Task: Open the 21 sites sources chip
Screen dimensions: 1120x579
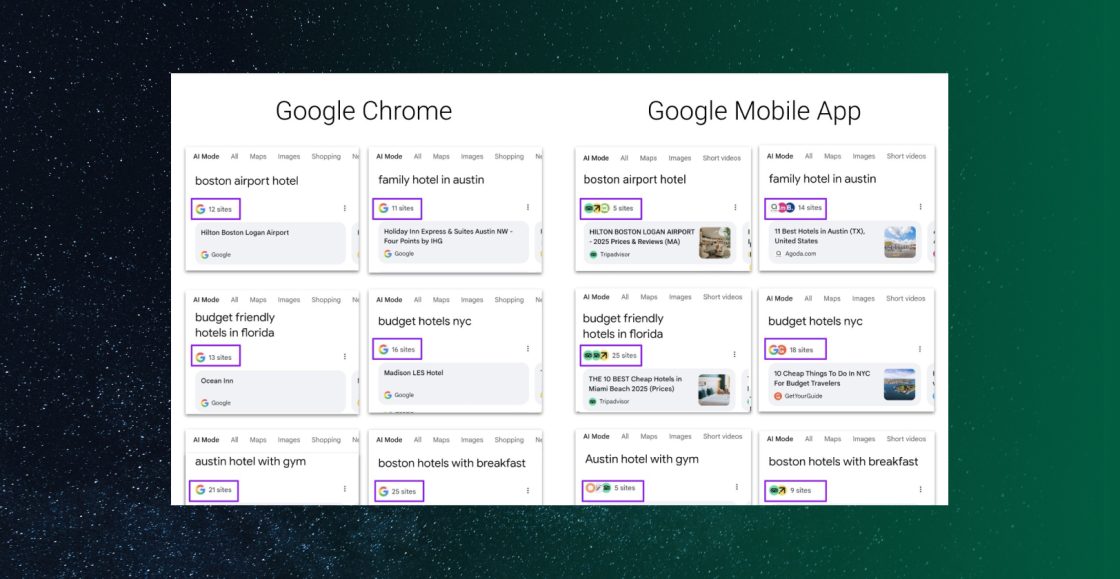Action: click(215, 490)
